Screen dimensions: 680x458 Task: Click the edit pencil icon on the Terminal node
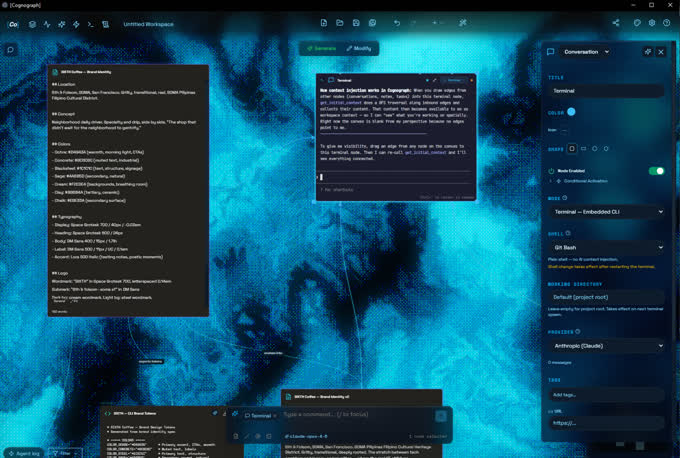(435, 80)
